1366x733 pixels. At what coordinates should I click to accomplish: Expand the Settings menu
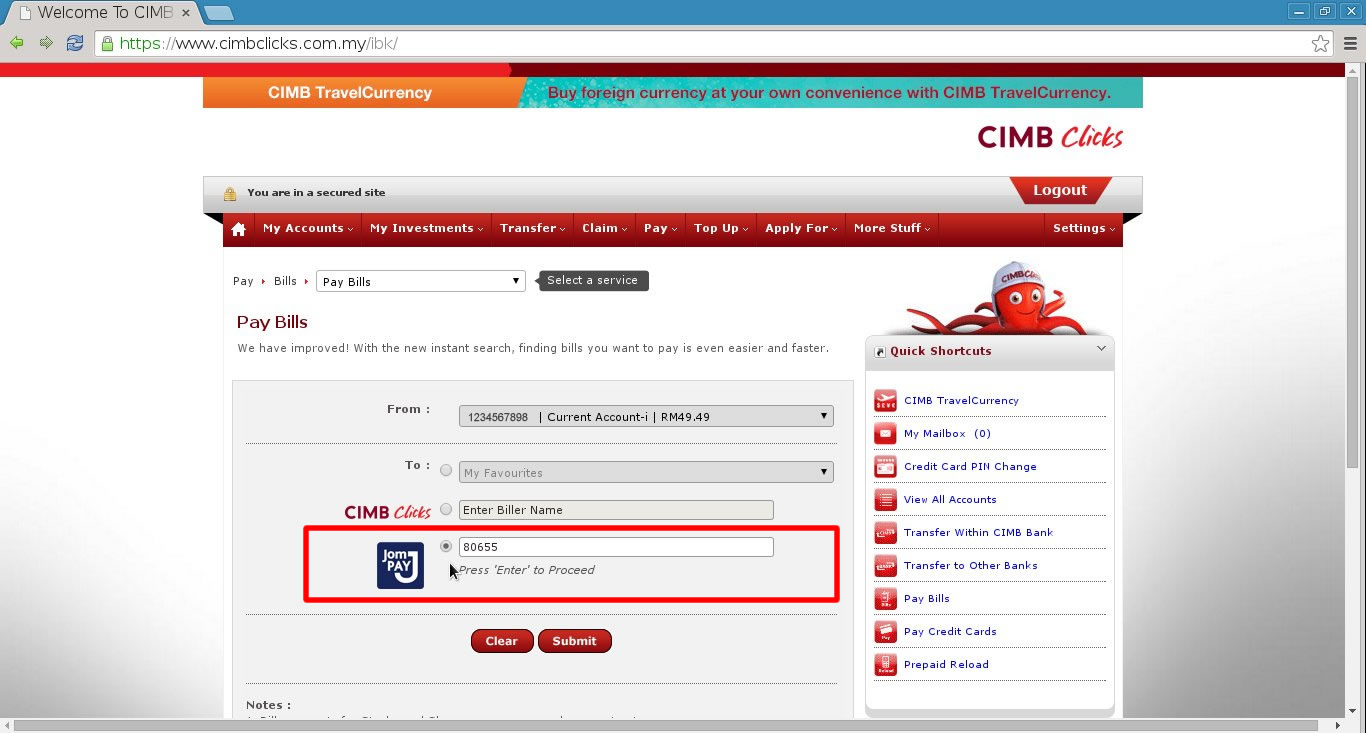[1084, 229]
